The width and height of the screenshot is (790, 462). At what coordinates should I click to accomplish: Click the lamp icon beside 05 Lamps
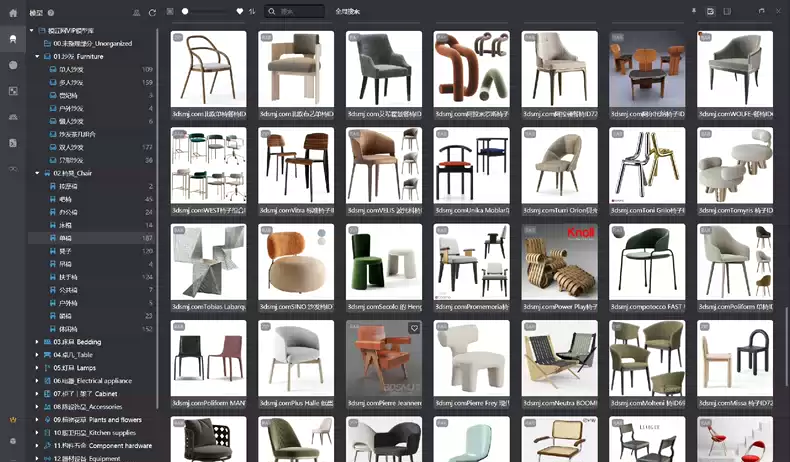[47, 368]
